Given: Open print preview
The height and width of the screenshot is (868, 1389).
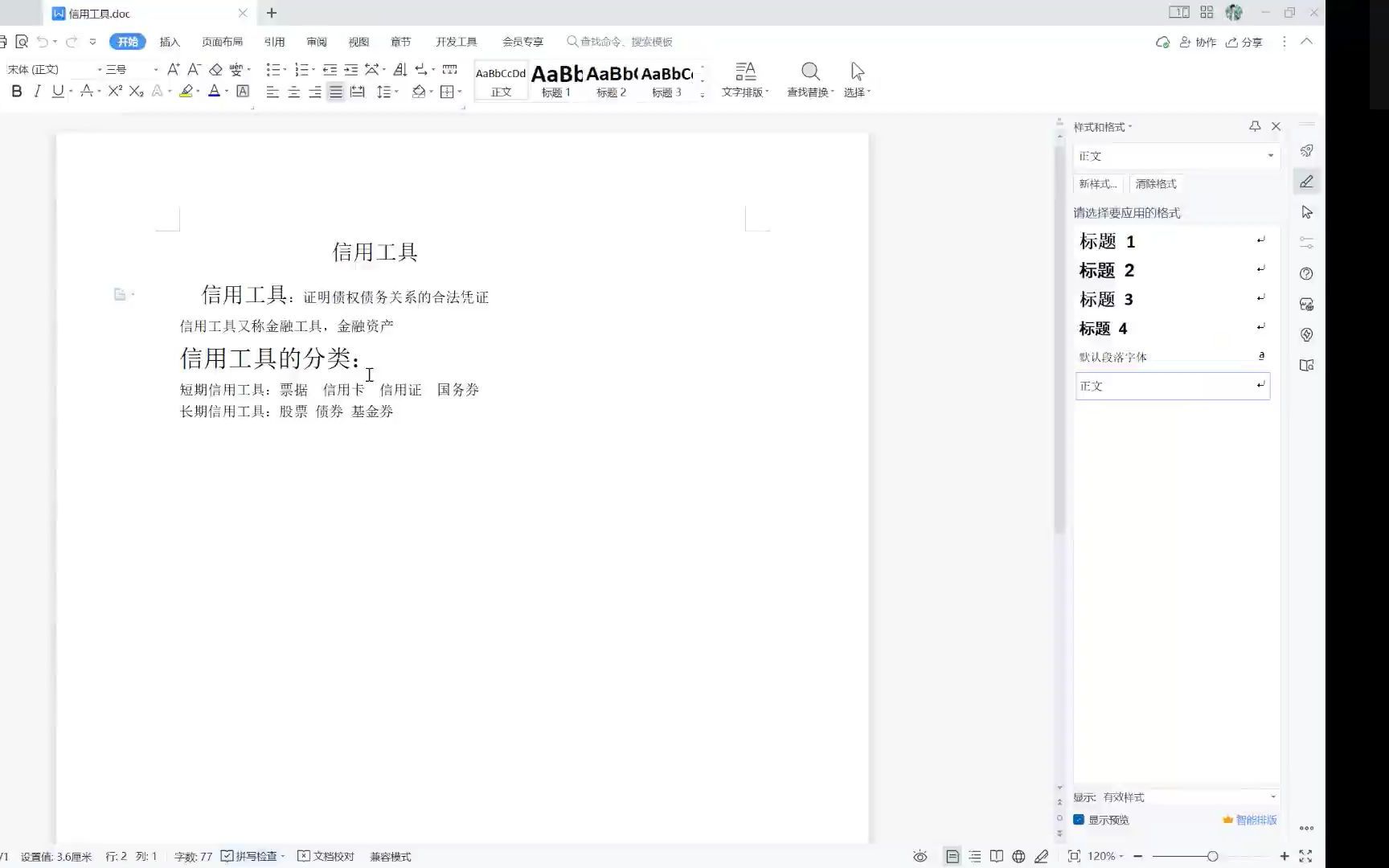Looking at the screenshot, I should coord(22,42).
